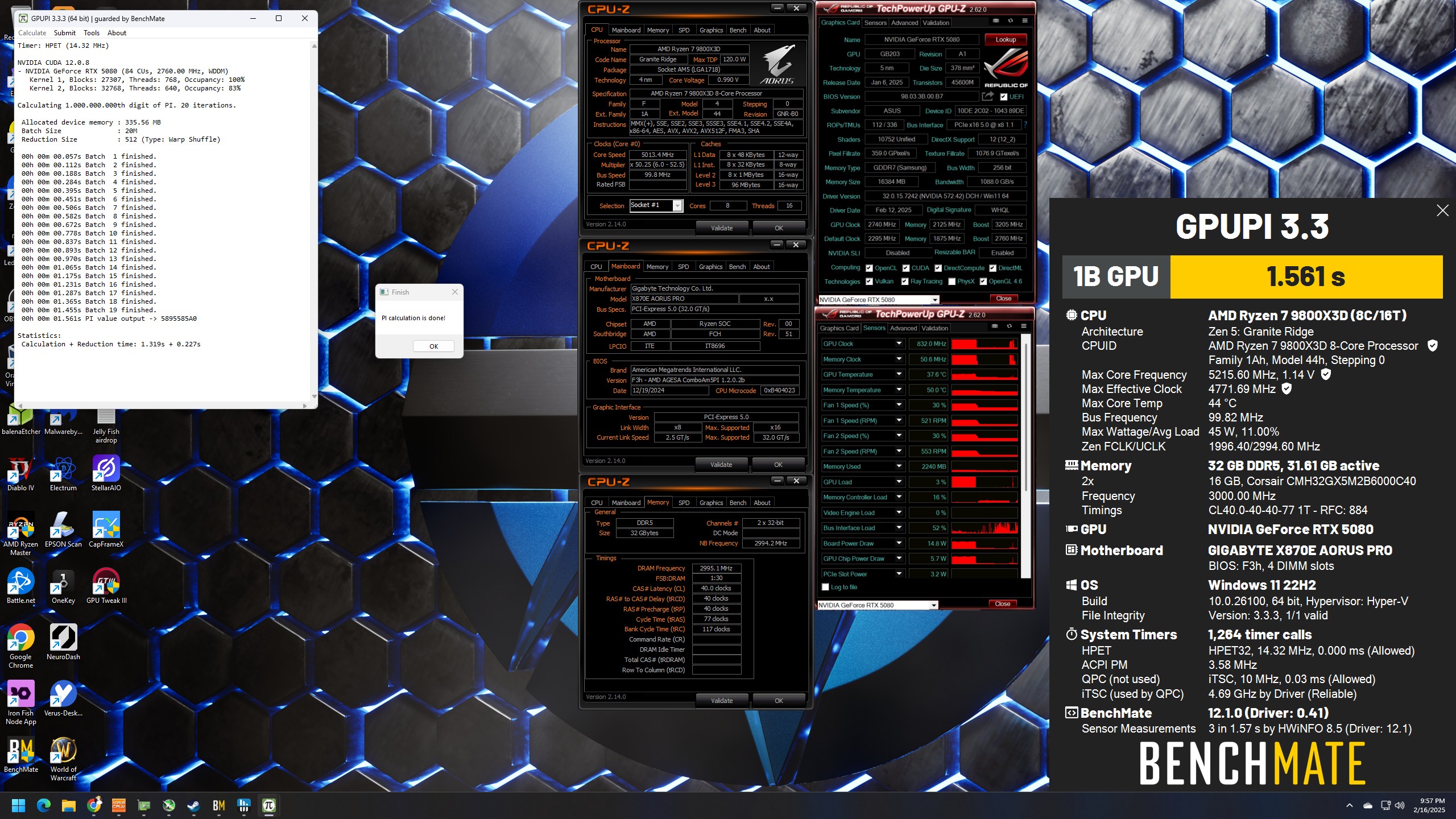Click Close button in GPU-Z Sensors window

click(x=1002, y=604)
